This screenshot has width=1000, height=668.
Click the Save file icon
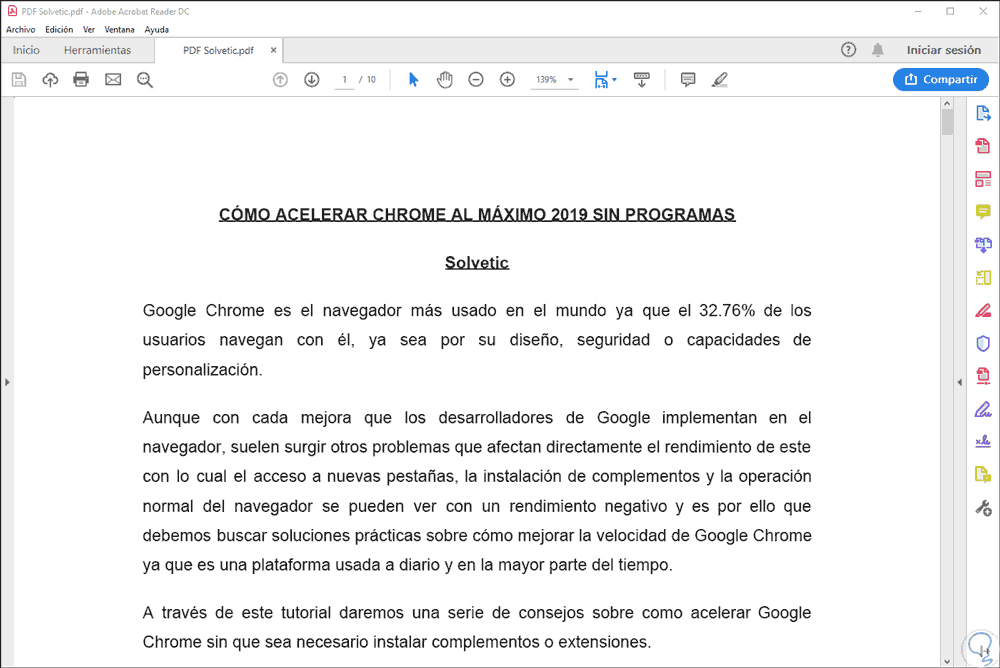tap(19, 80)
